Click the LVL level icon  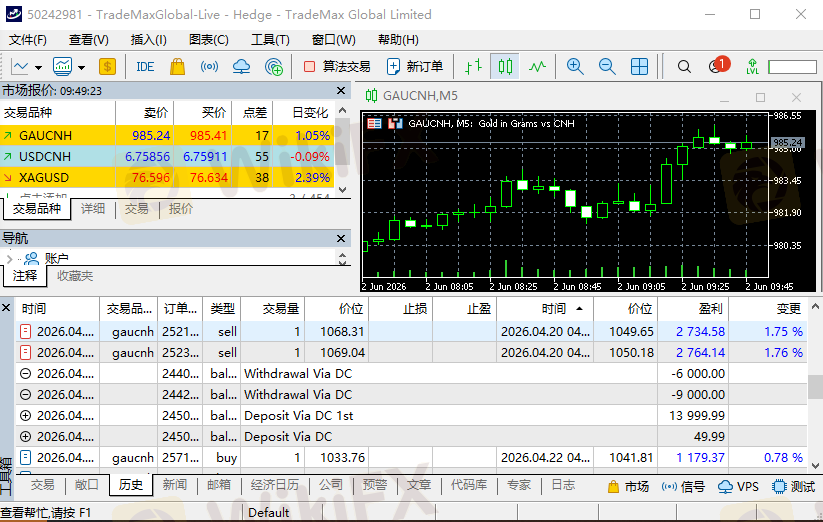(x=752, y=67)
